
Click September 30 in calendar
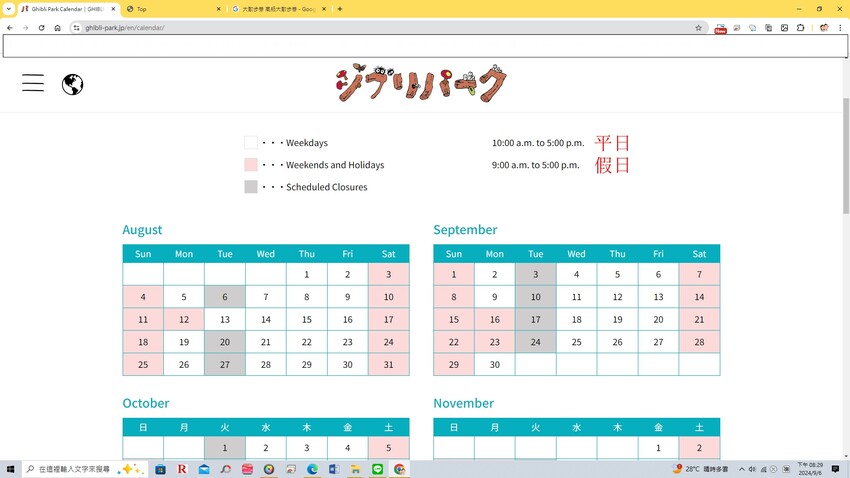[x=494, y=365]
